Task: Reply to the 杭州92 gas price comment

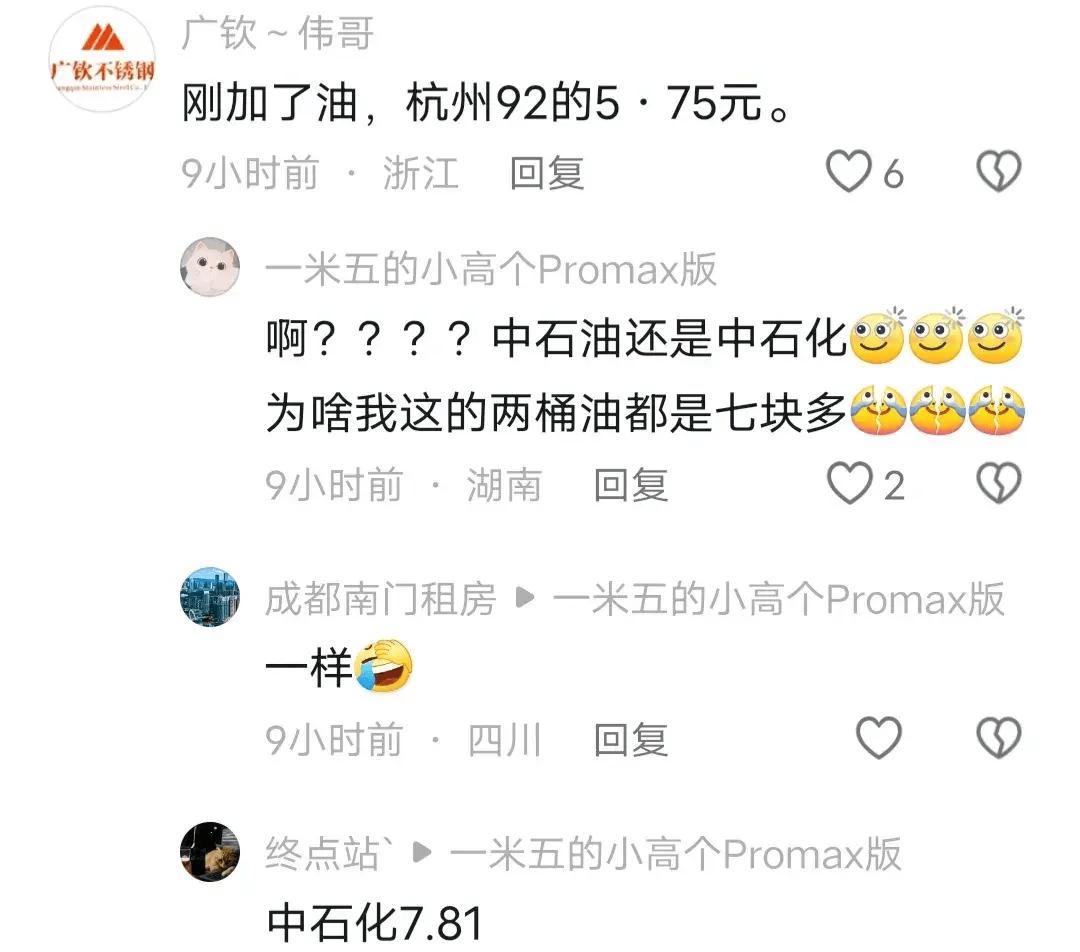Action: 547,173
